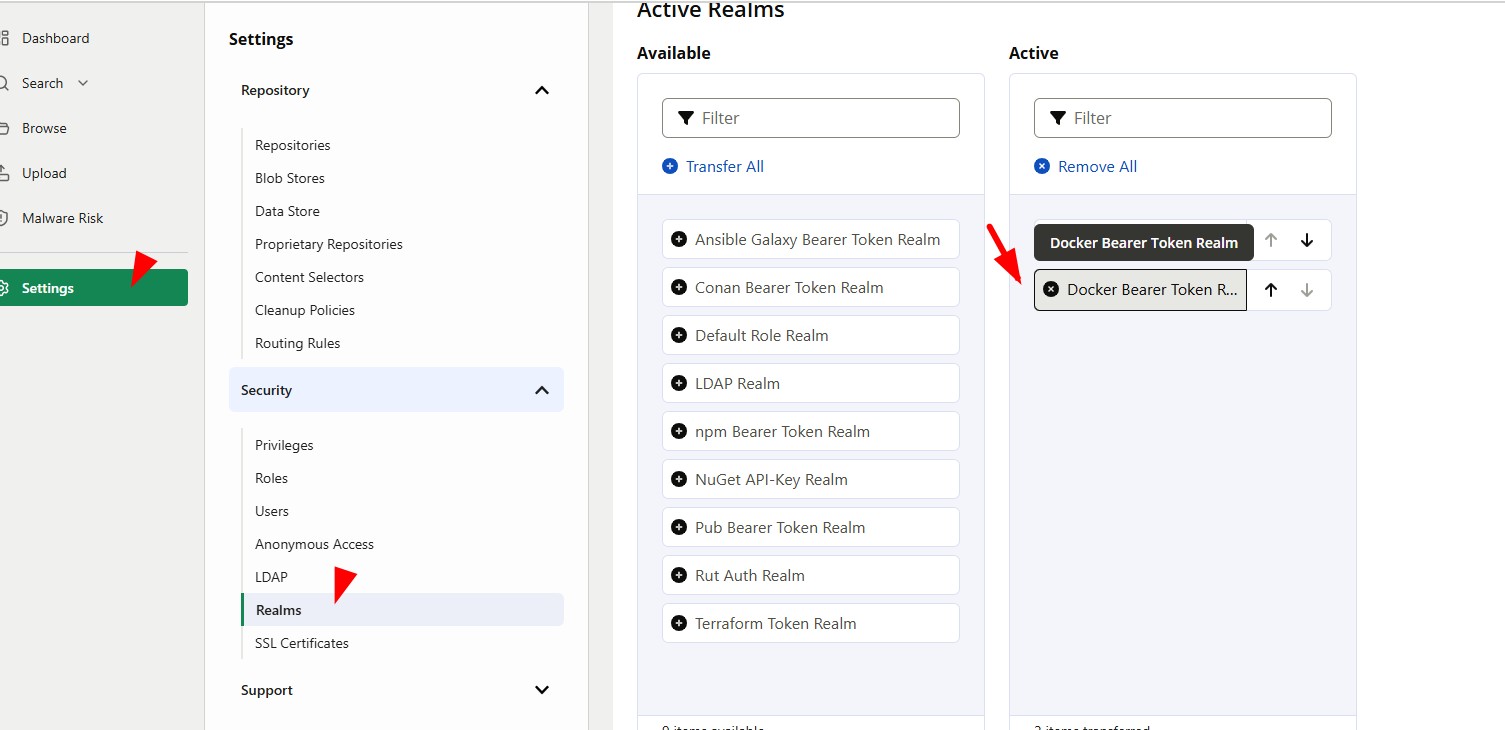Image resolution: width=1505 pixels, height=730 pixels.
Task: Click the greyed-out down arrow beside Docker Bearer Token Realm
Action: coord(1307,290)
